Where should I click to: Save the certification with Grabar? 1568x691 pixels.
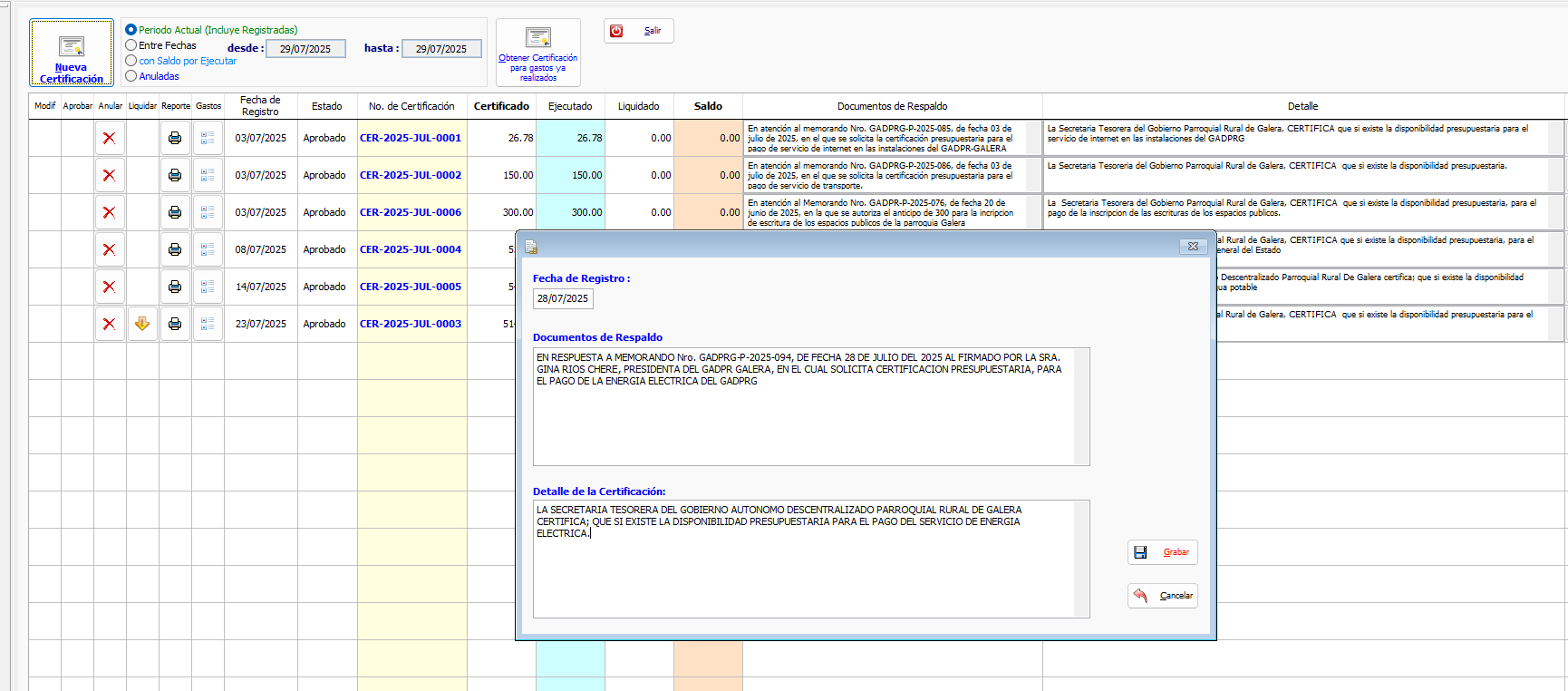(x=1163, y=552)
